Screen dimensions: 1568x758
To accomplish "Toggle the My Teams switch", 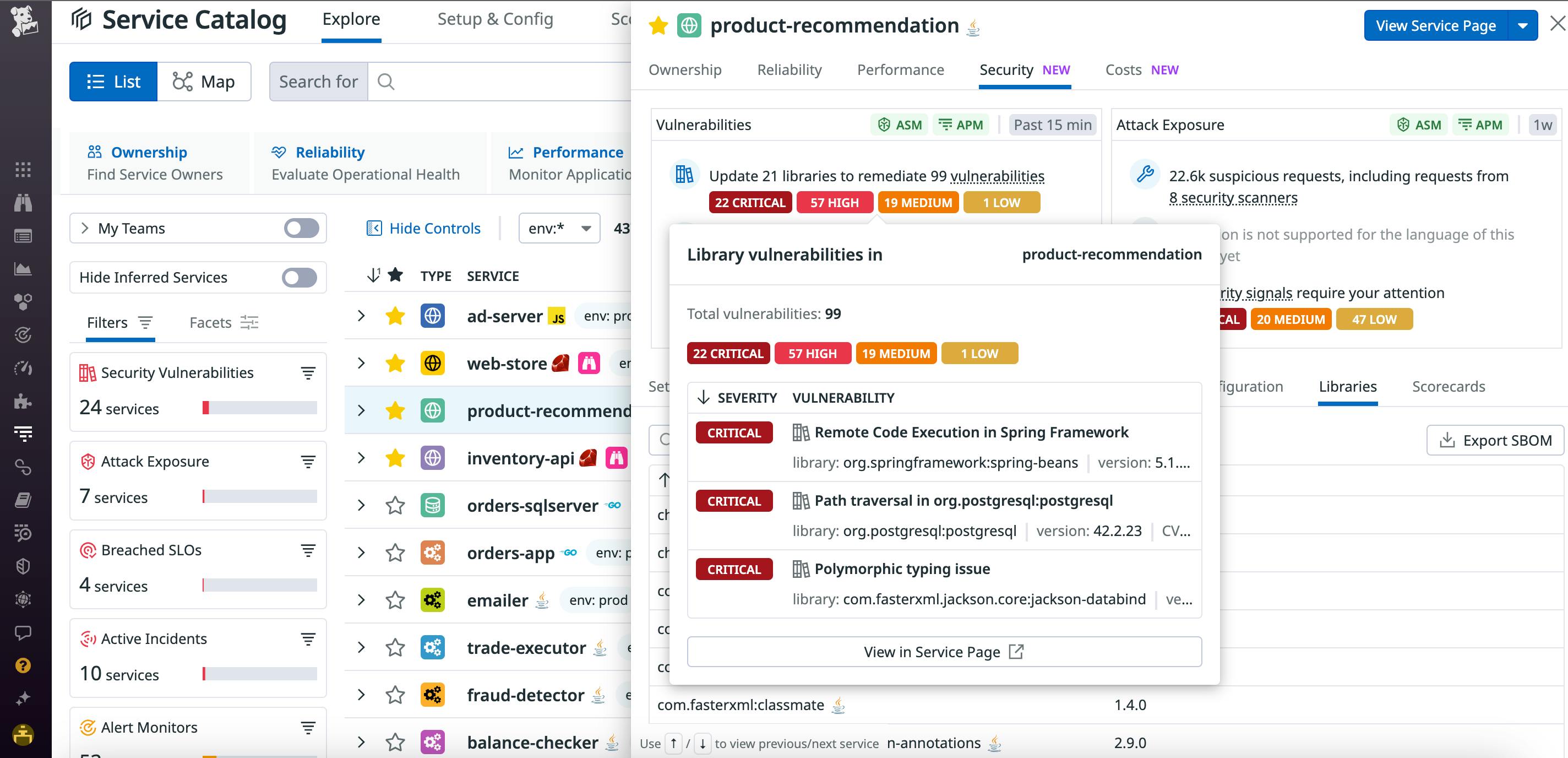I will [x=301, y=228].
